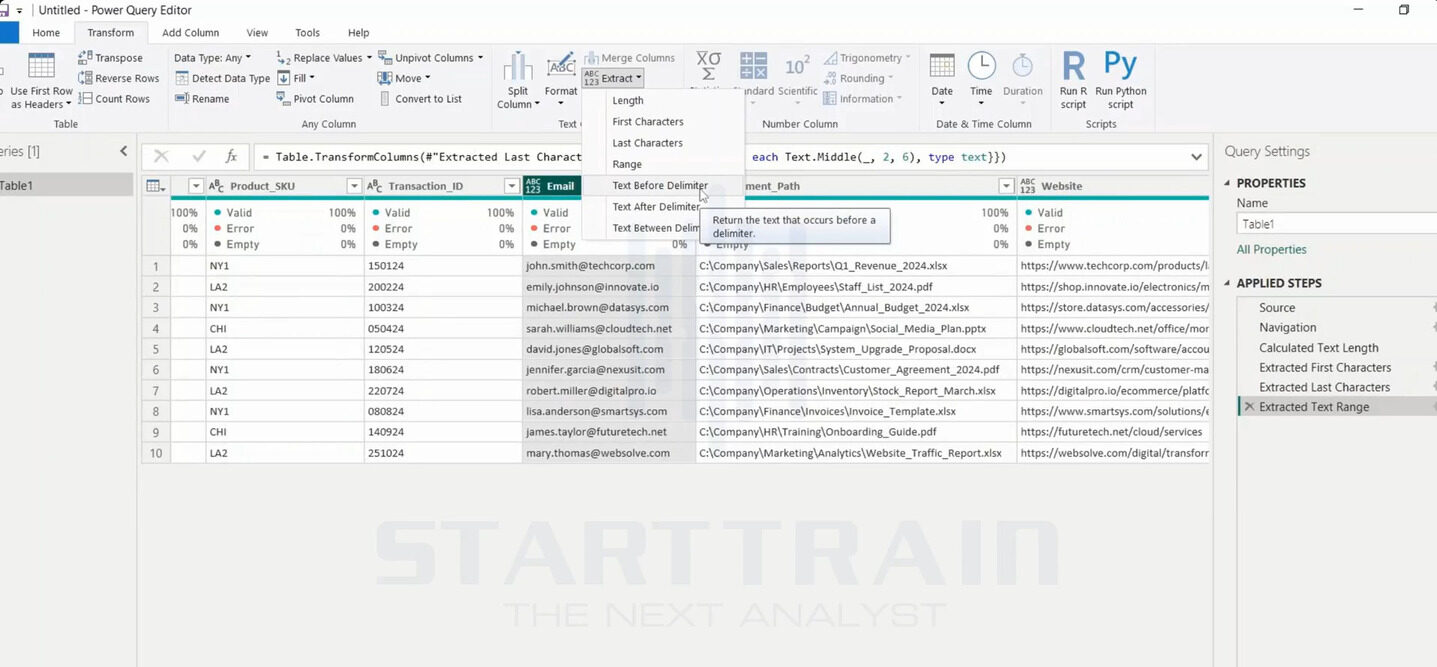Click Convert to List
Viewport: 1437px width, 667px height.
pos(420,99)
